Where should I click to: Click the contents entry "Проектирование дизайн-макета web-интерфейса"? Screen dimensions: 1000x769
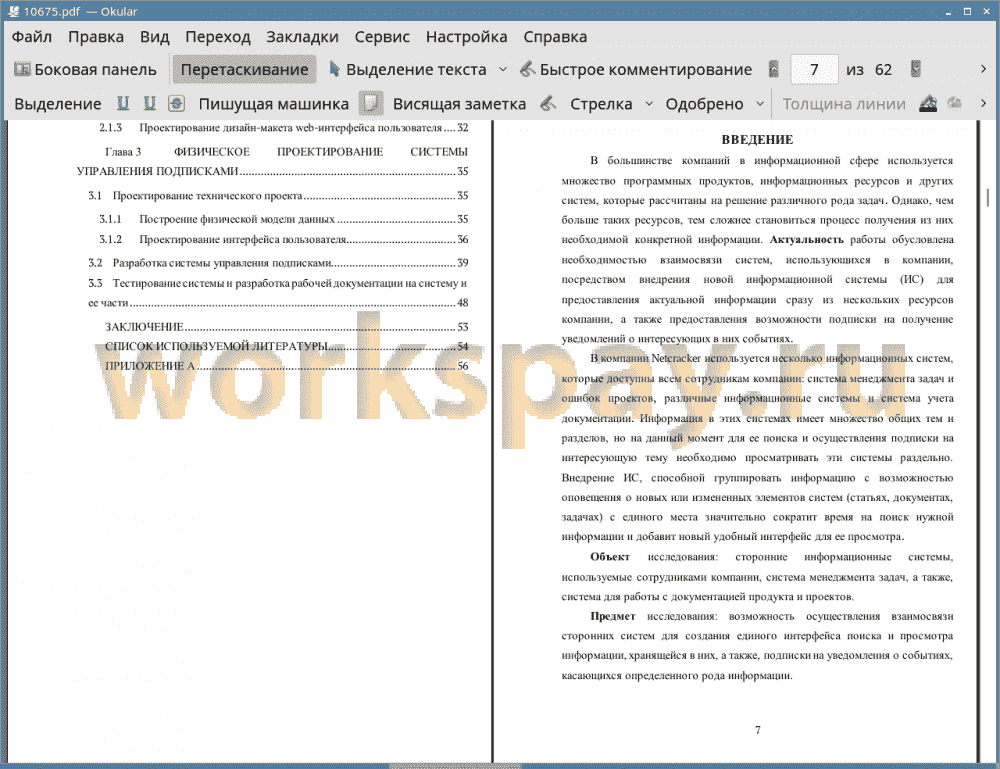click(x=284, y=128)
